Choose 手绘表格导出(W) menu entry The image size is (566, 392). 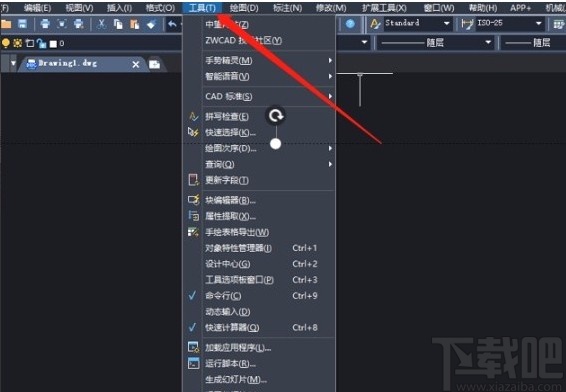click(258, 232)
